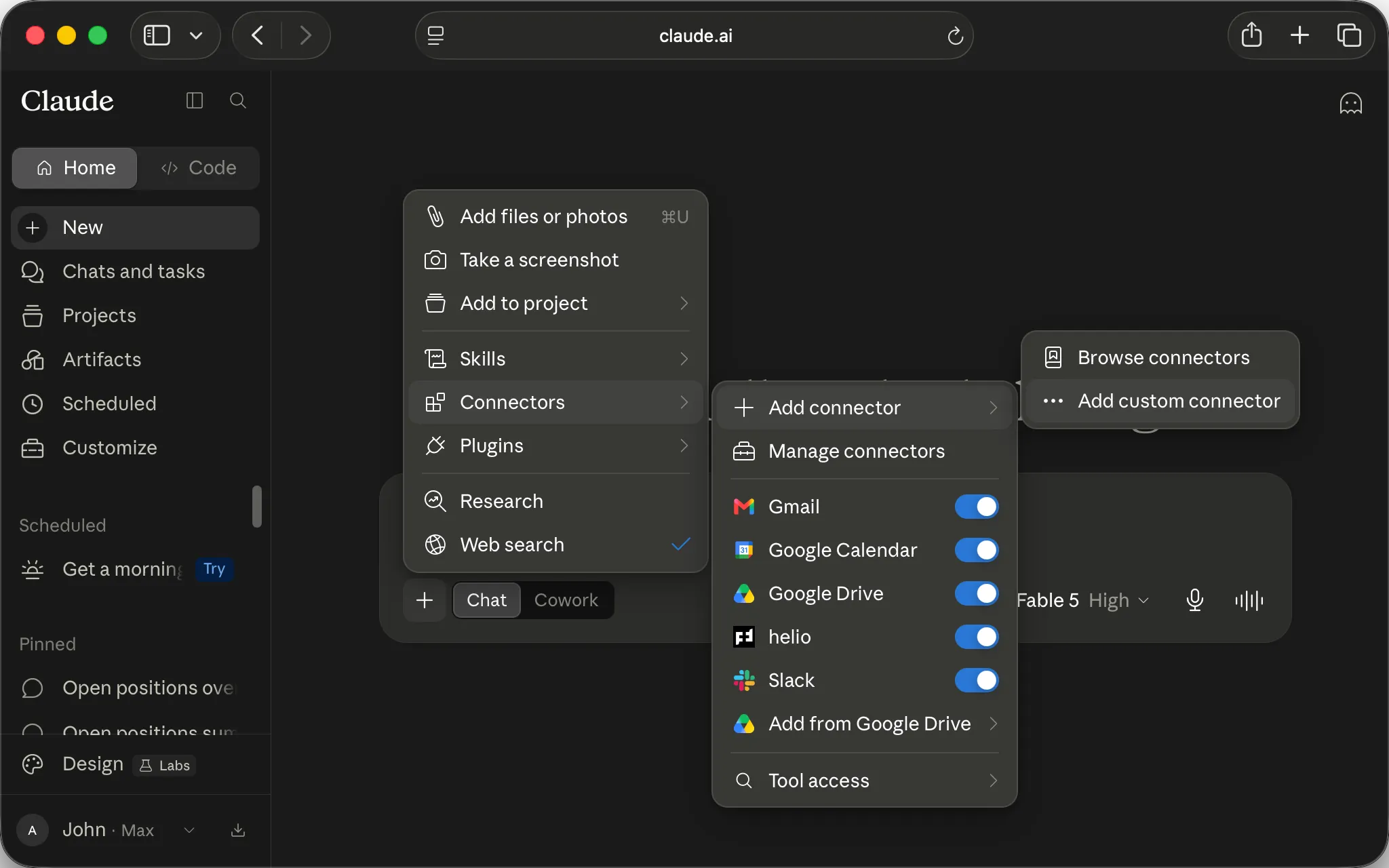This screenshot has width=1389, height=868.
Task: Switch to Cowork mode
Action: 566,600
